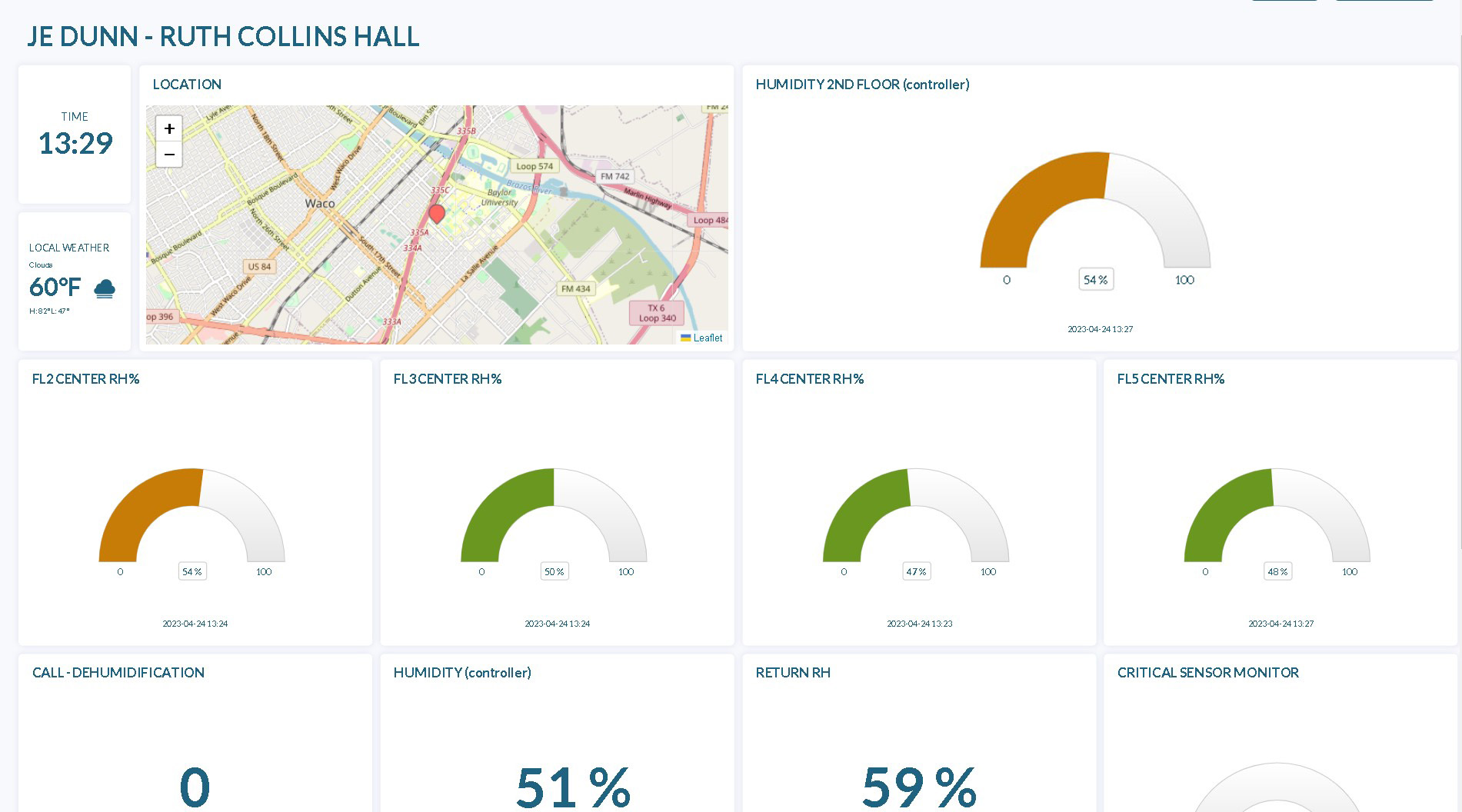The image size is (1462, 812).
Task: Zoom out on the location map
Action: 169,155
